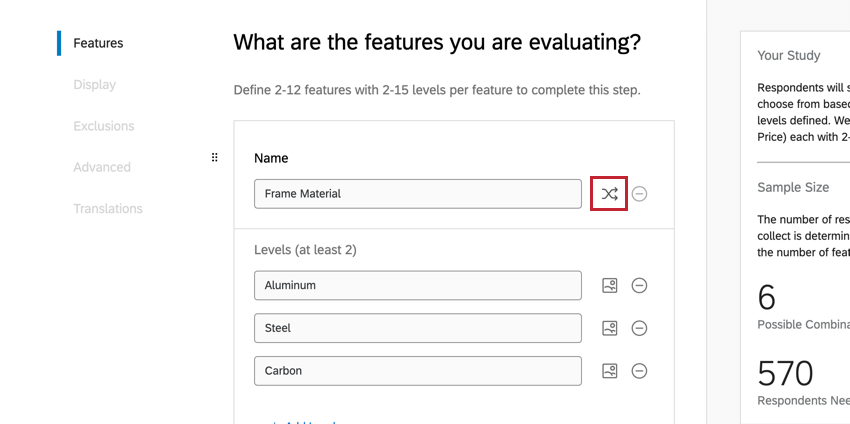Screen dimensions: 850x424
Task: Edit the Frame Material name field
Action: 417,194
